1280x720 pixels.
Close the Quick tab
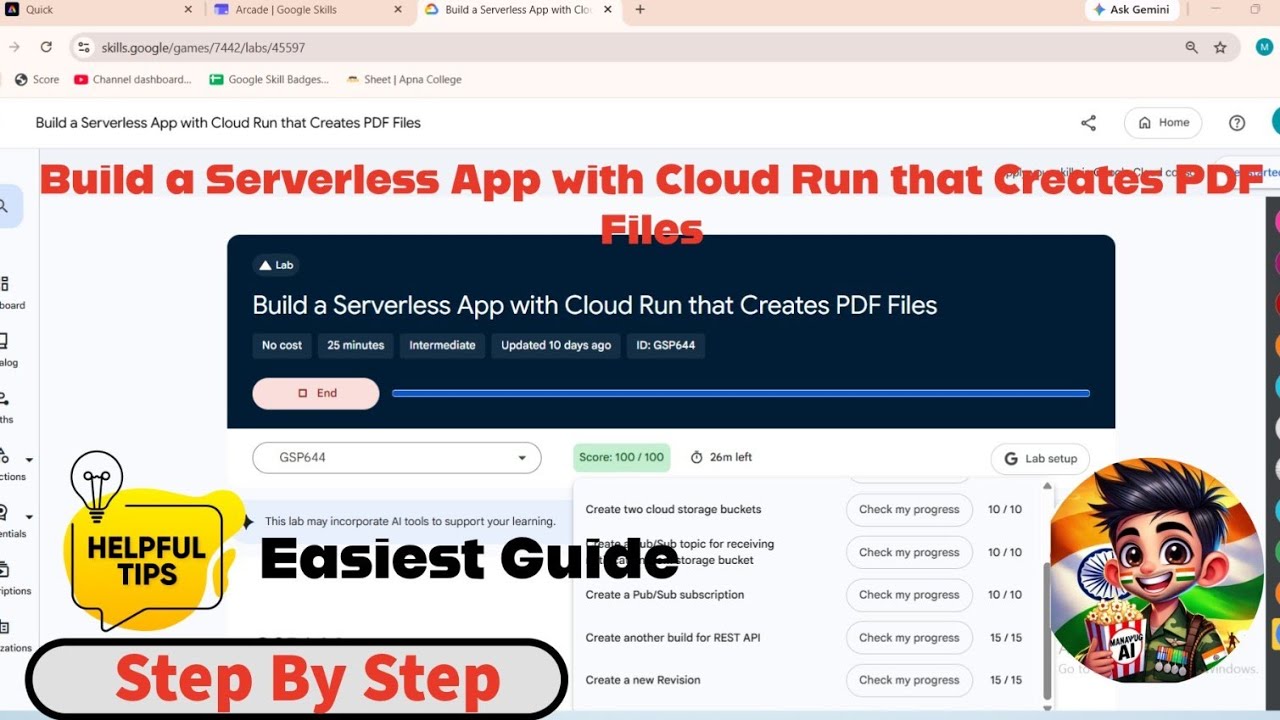click(188, 10)
